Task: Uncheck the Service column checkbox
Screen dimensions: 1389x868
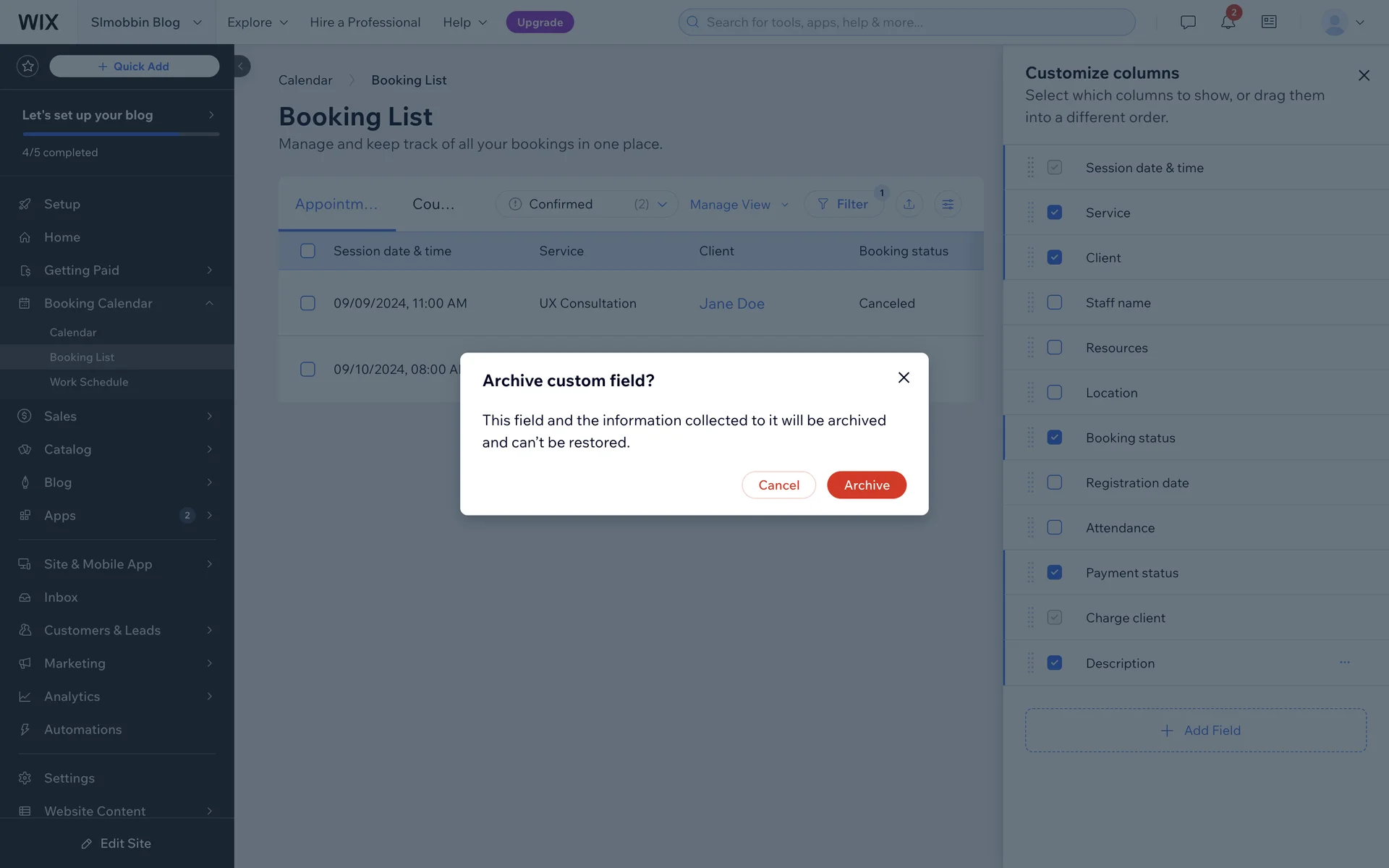Action: 1054,213
